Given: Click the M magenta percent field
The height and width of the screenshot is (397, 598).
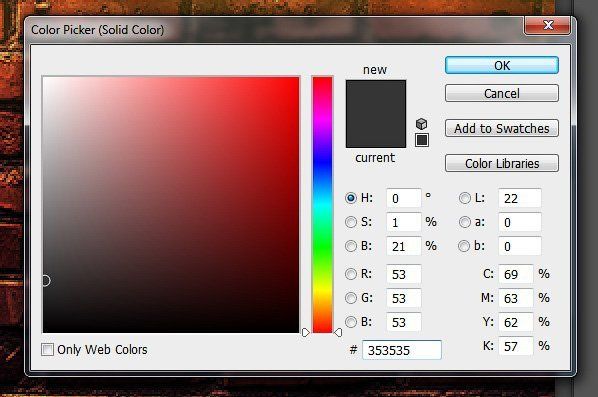Looking at the screenshot, I should [516, 298].
